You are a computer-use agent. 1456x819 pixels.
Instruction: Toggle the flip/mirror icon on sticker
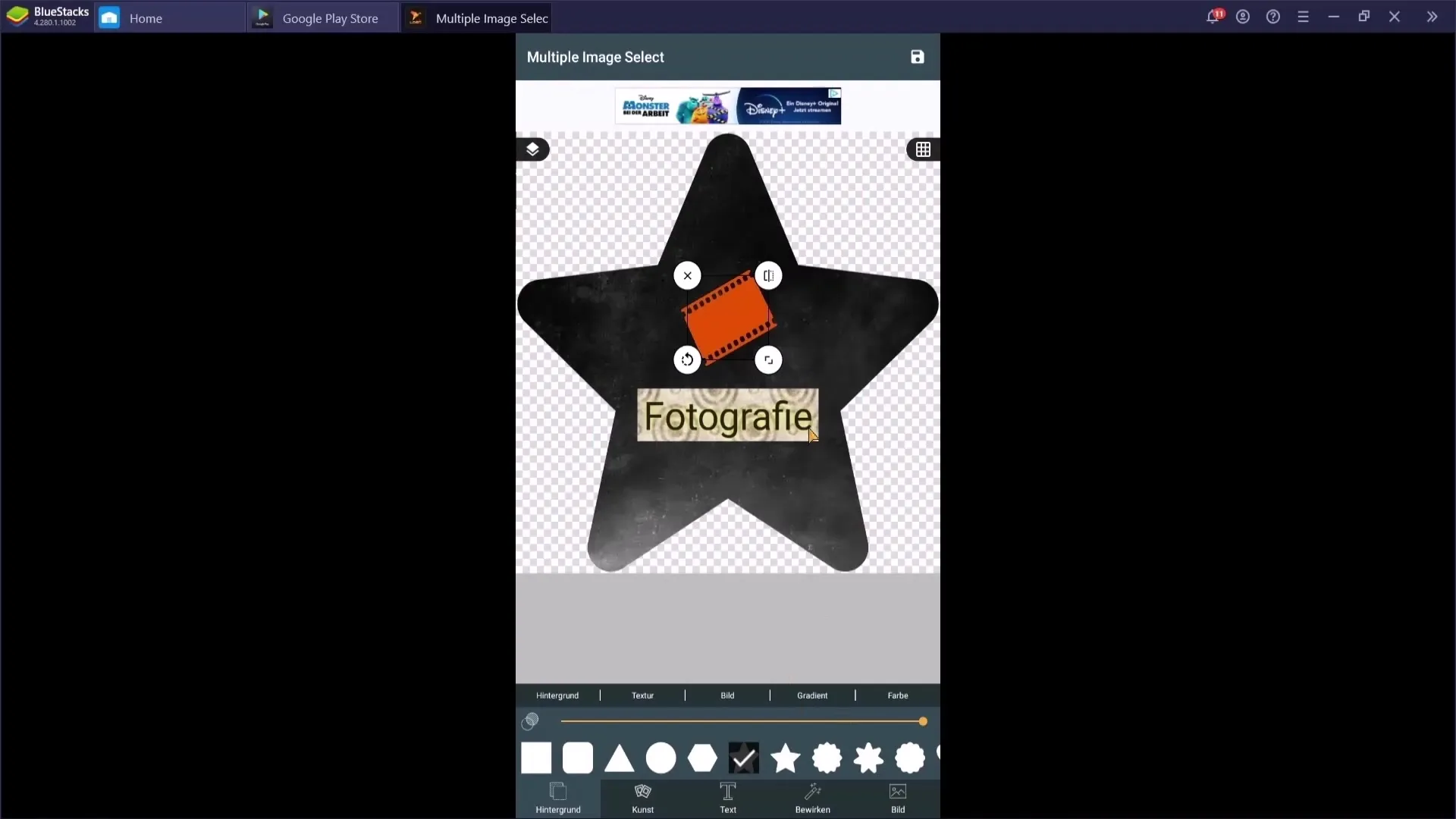point(768,275)
